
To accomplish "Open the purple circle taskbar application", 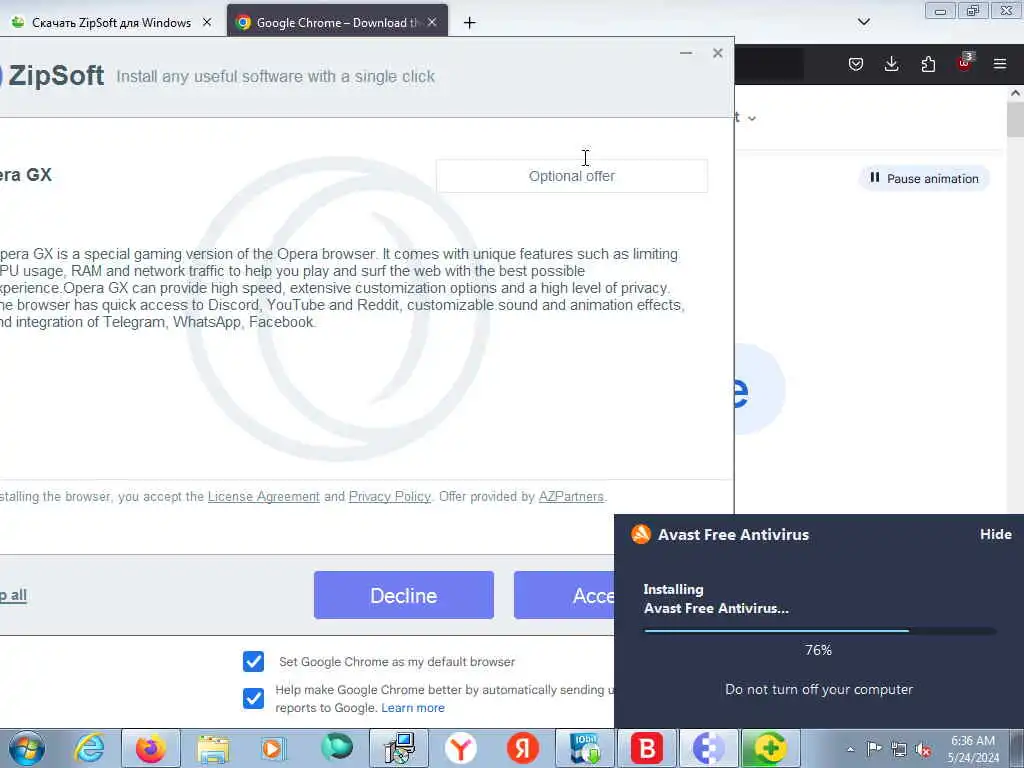I will (x=709, y=748).
